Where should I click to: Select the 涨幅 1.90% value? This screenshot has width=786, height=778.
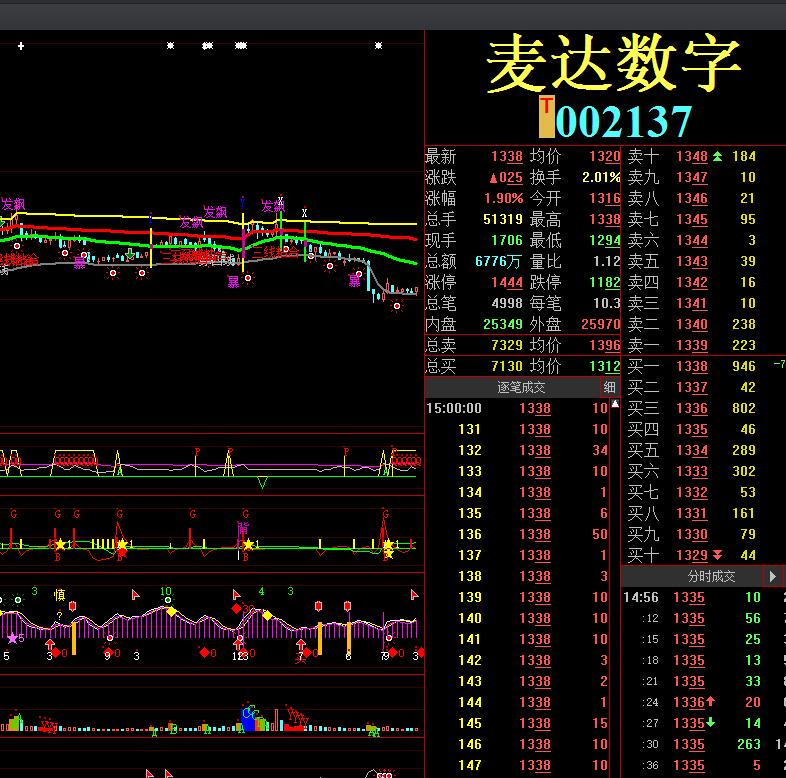(x=503, y=199)
